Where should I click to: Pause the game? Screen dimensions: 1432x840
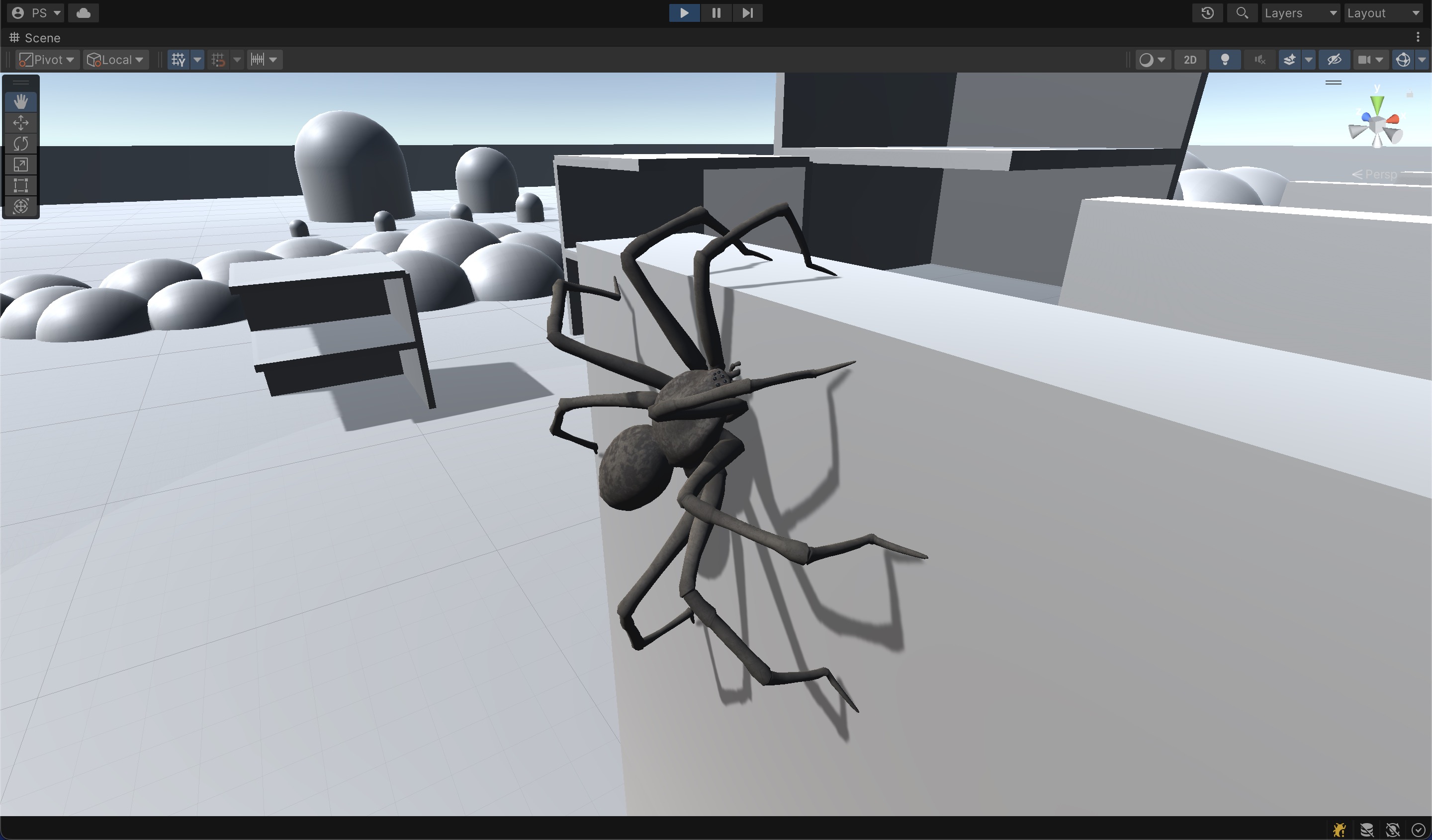click(x=716, y=12)
